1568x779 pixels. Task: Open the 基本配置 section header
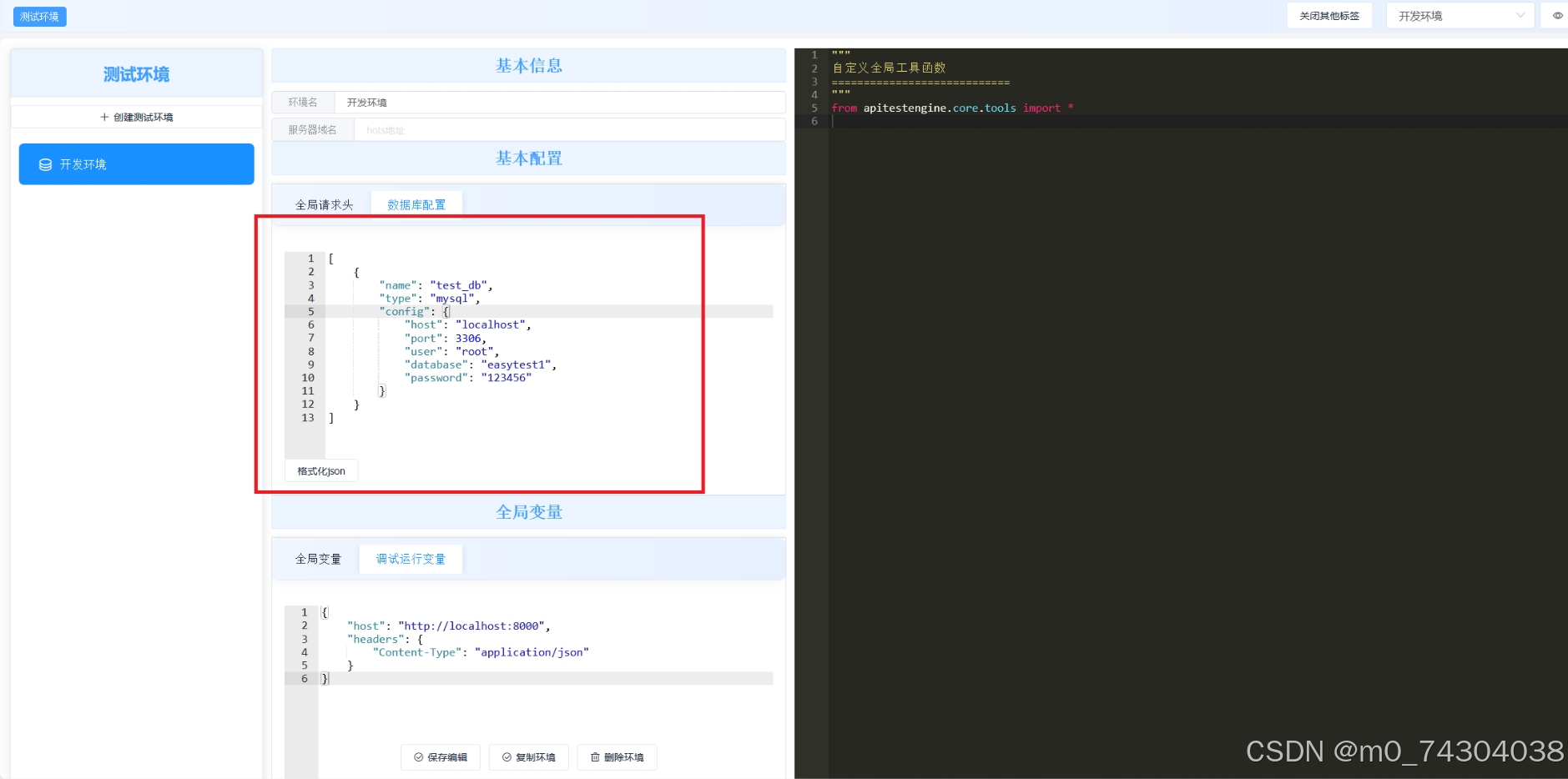528,158
